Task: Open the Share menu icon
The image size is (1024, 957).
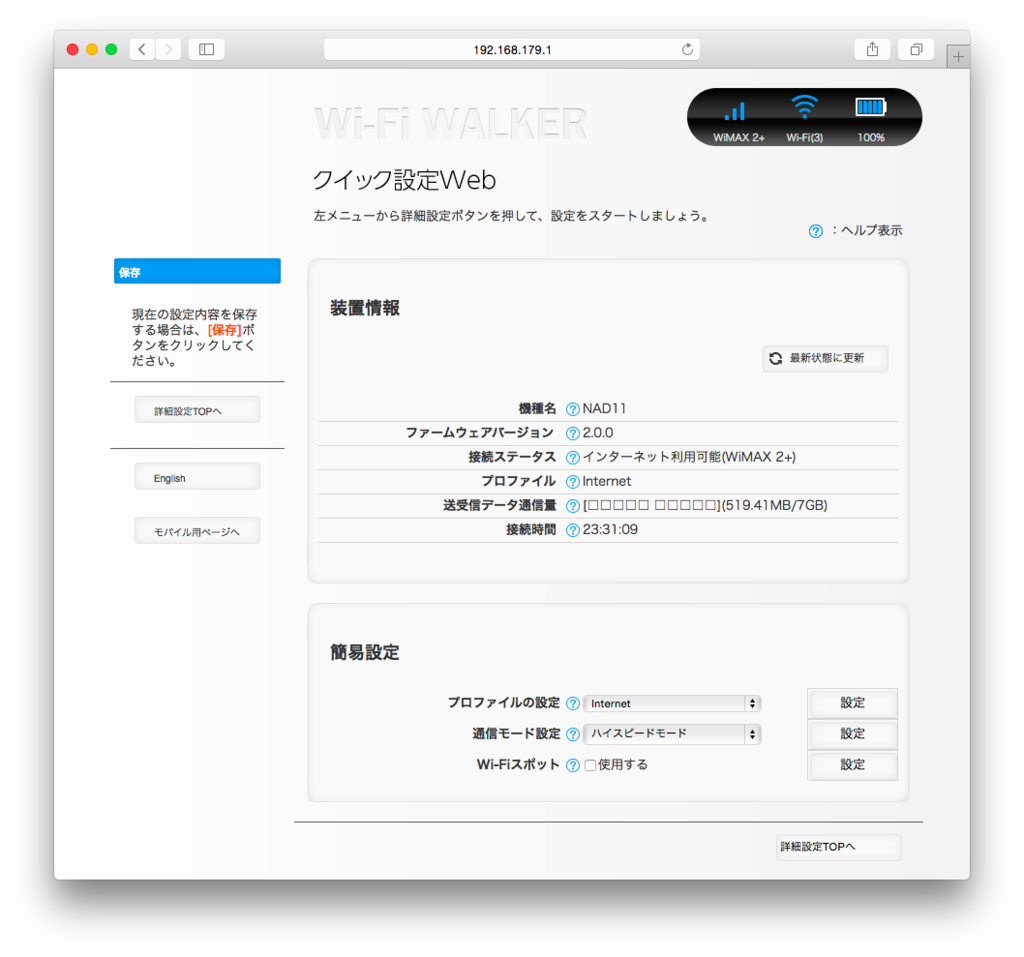Action: tap(872, 49)
